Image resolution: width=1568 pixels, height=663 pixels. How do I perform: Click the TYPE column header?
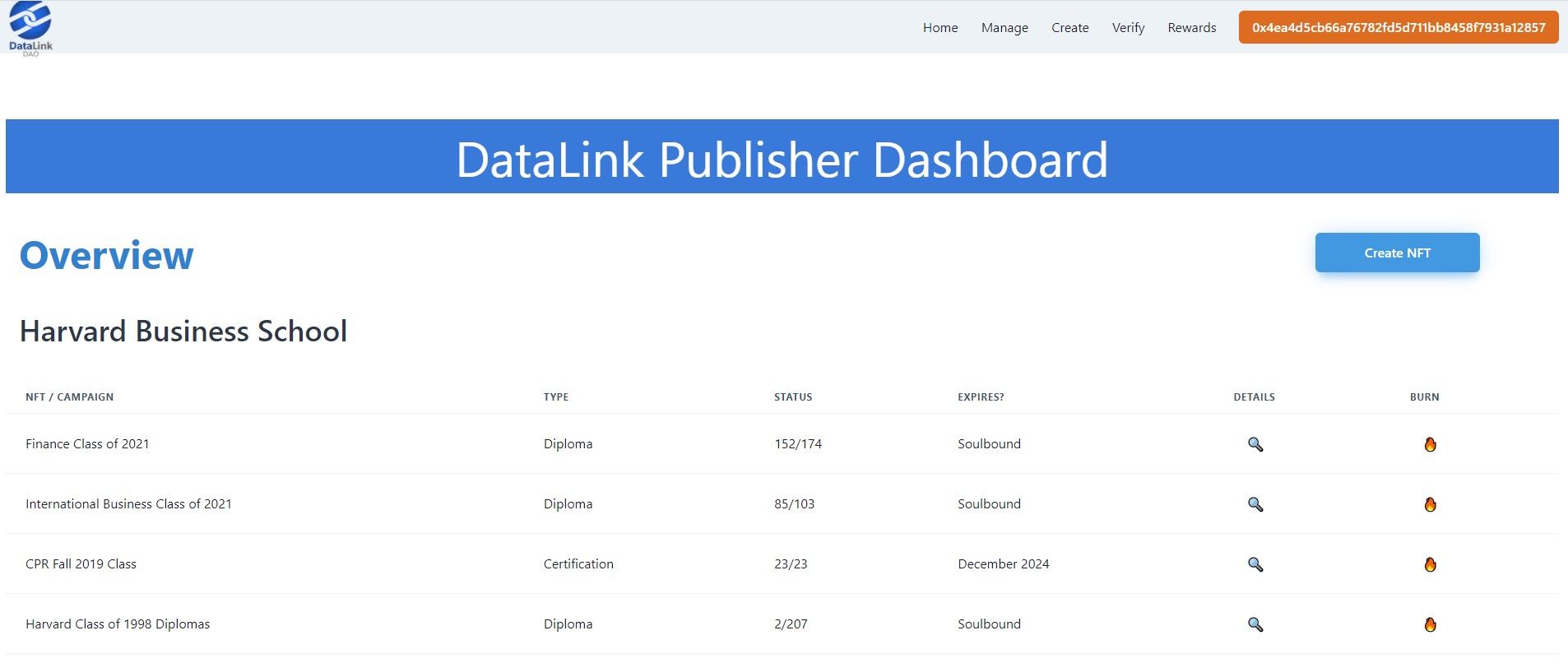pos(556,397)
